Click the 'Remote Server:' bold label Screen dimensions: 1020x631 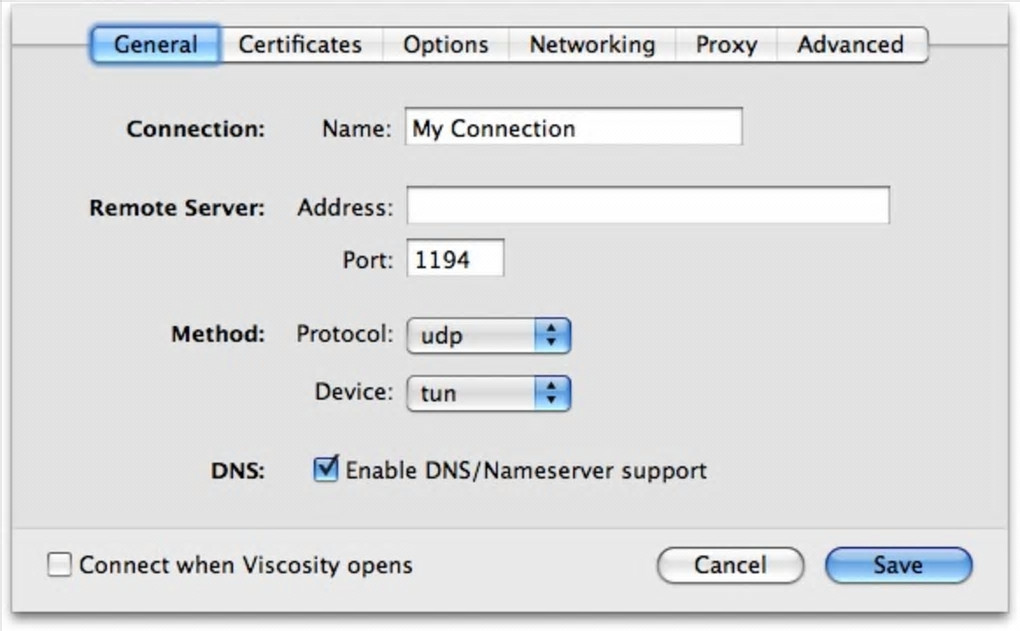pos(177,208)
